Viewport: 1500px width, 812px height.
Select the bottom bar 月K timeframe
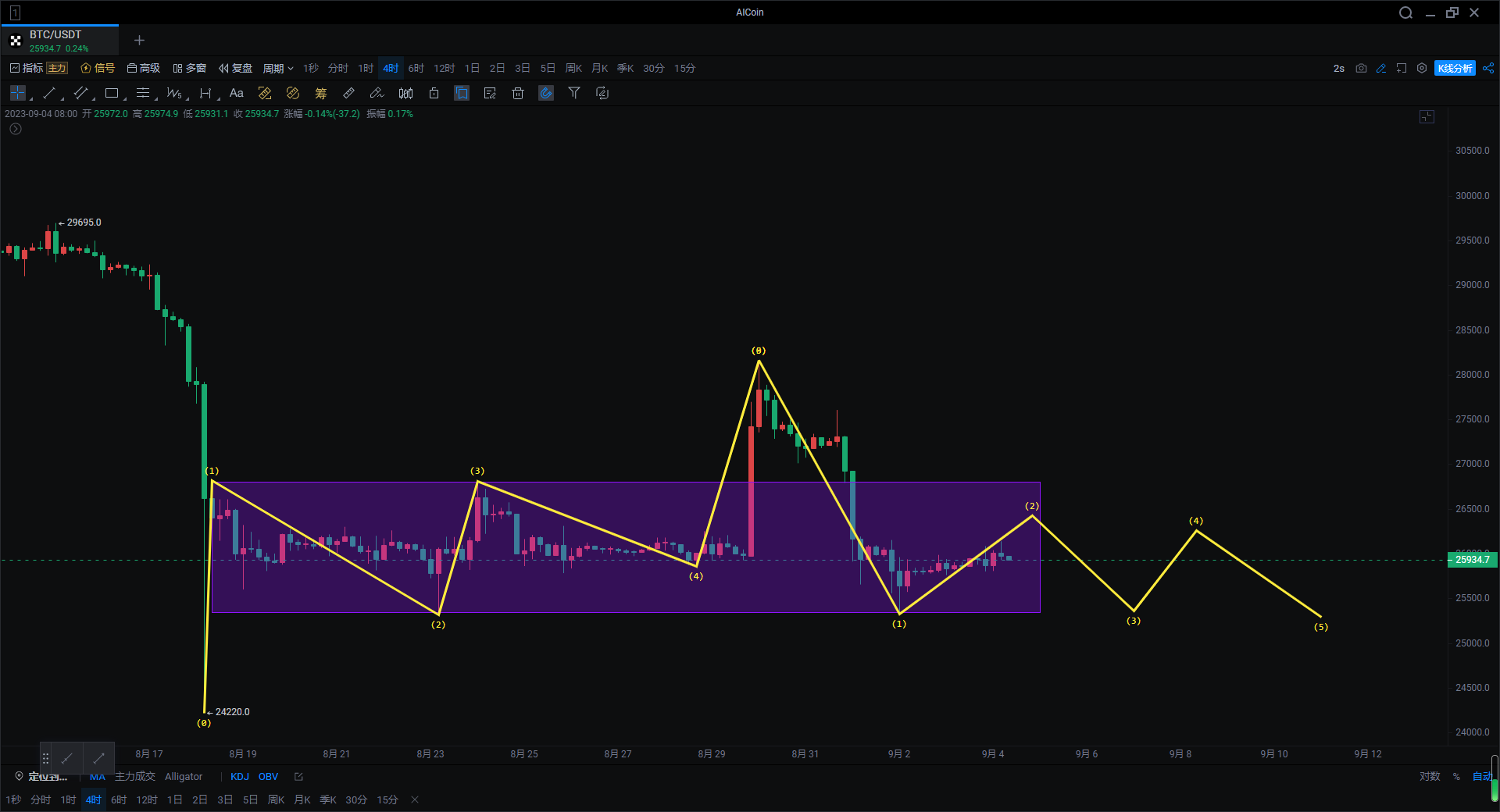pyautogui.click(x=302, y=800)
